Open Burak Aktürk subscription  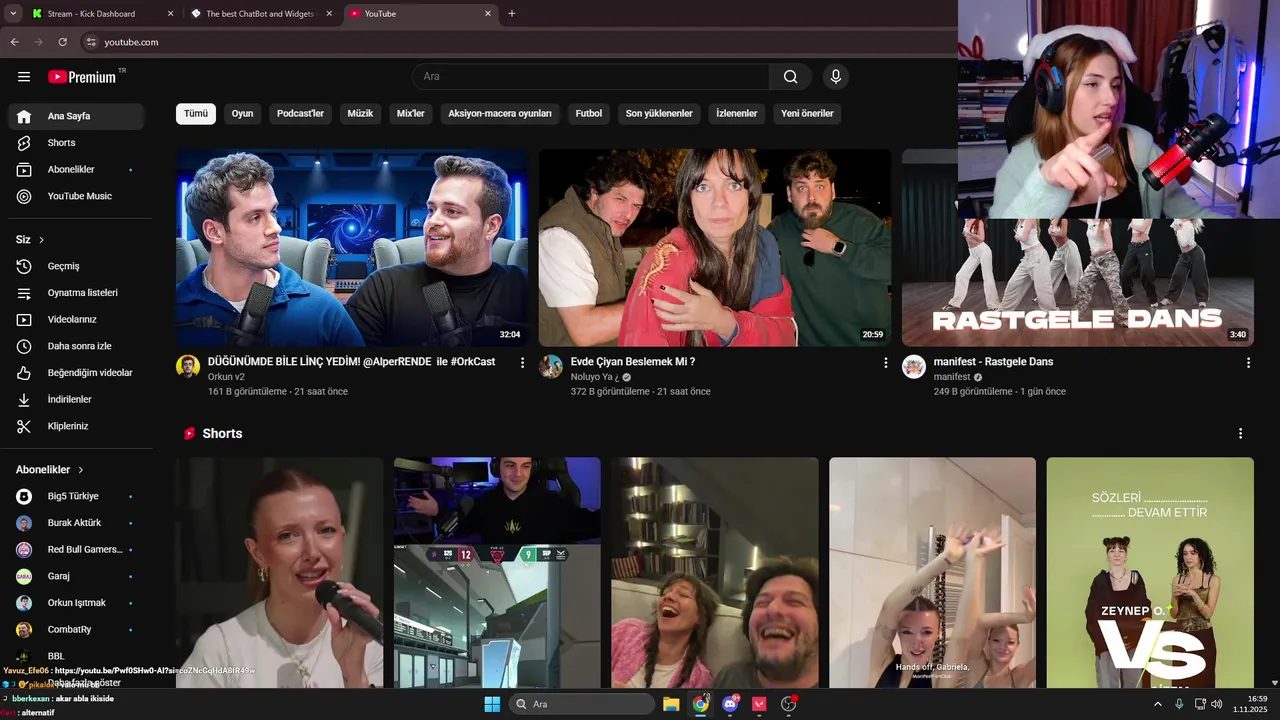76,523
